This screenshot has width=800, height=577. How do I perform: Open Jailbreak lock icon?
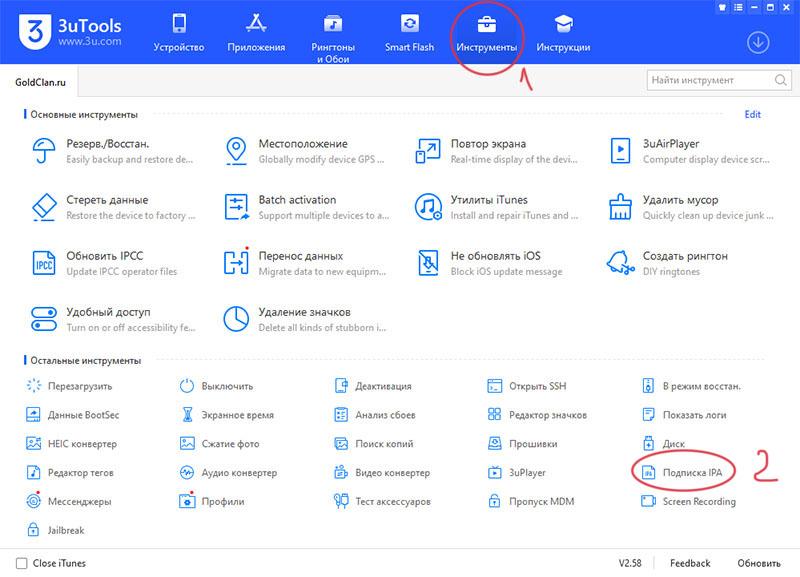point(34,530)
